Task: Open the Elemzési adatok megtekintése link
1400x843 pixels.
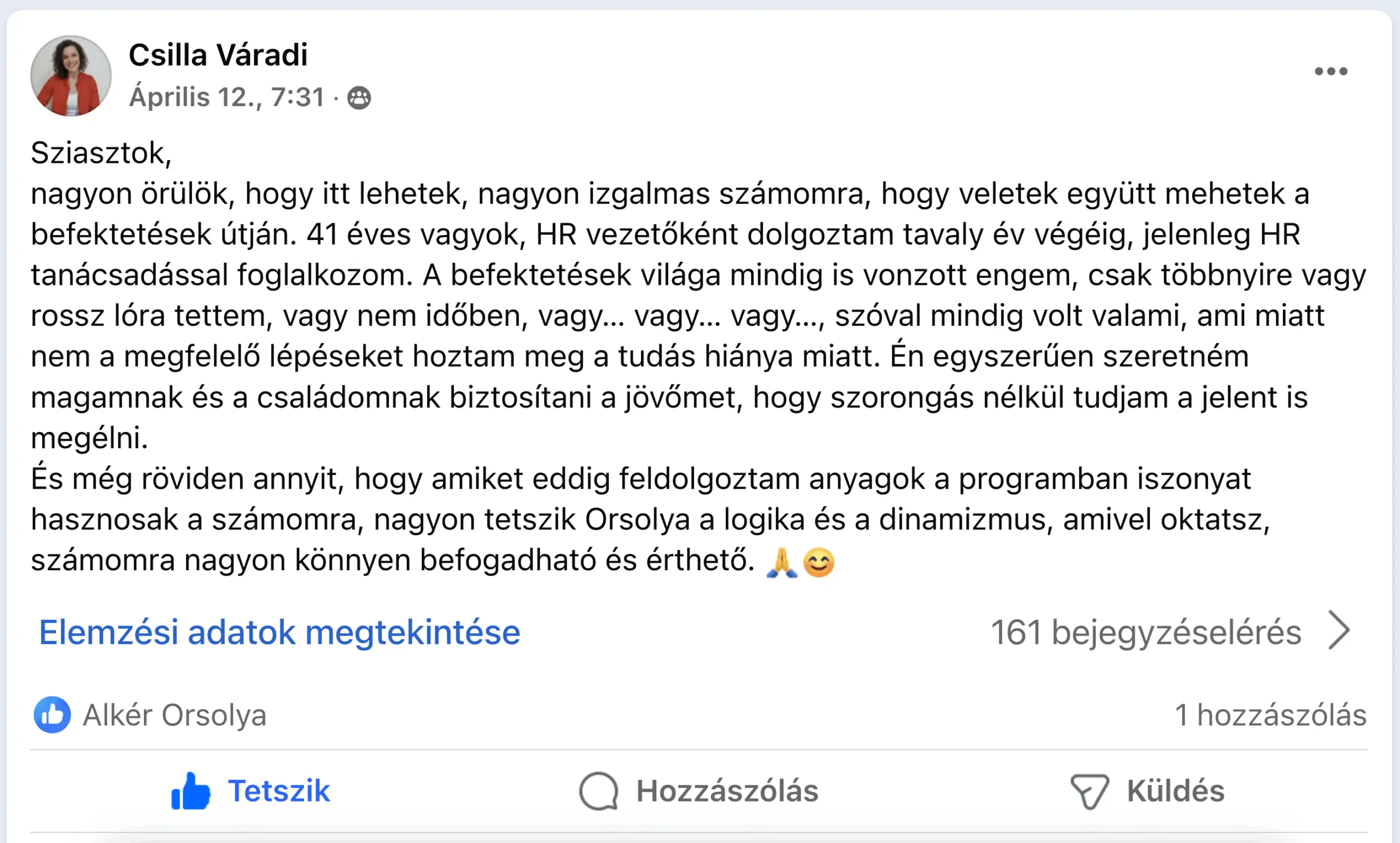Action: click(x=279, y=632)
